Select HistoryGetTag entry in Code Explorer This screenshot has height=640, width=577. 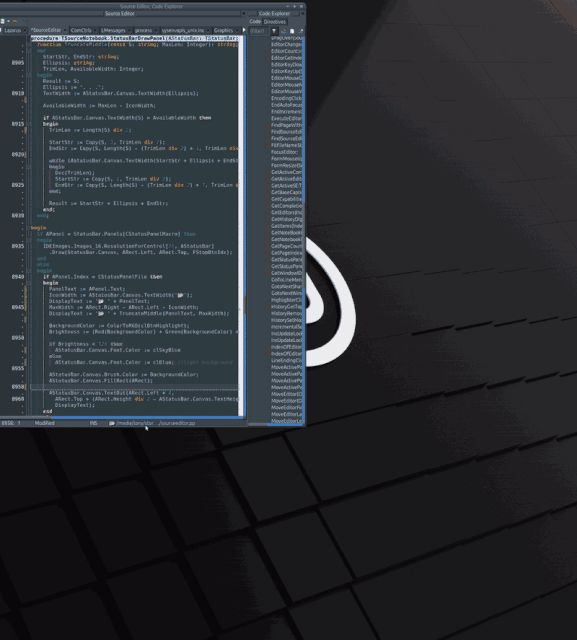point(287,307)
